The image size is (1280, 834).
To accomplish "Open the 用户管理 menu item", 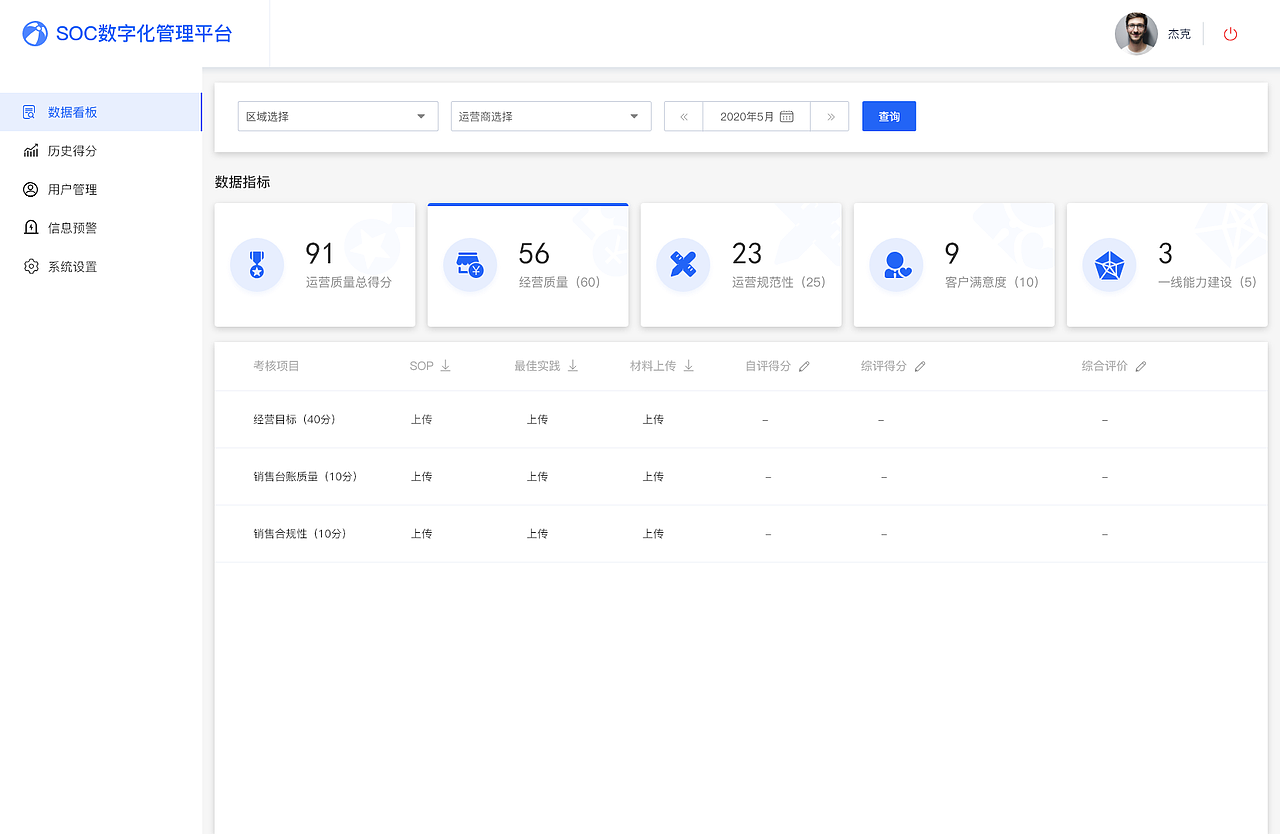I will click(100, 189).
